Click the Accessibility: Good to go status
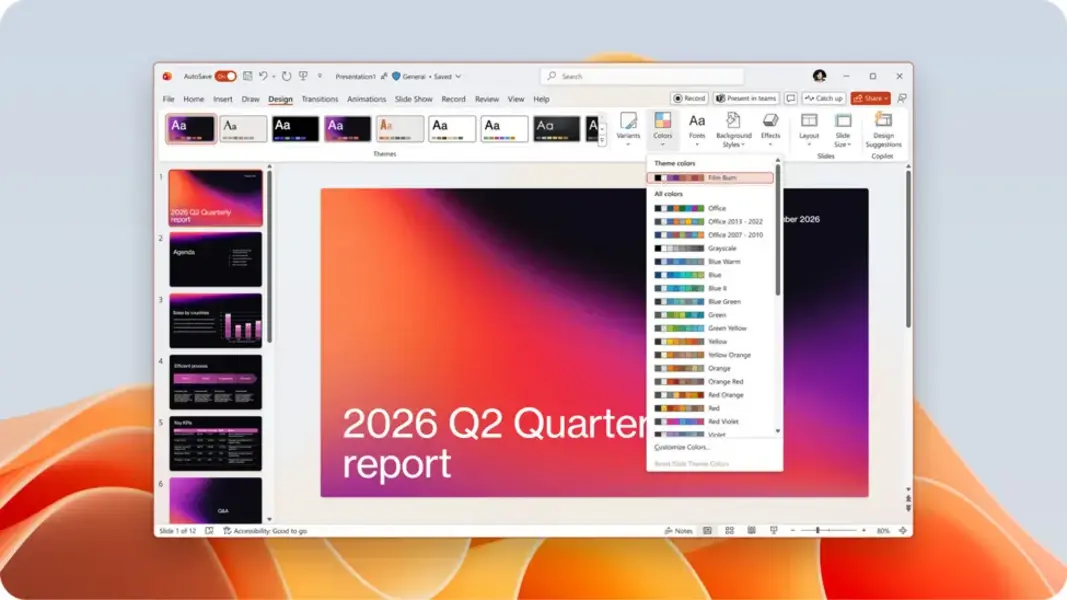The image size is (1067, 600). pos(265,531)
